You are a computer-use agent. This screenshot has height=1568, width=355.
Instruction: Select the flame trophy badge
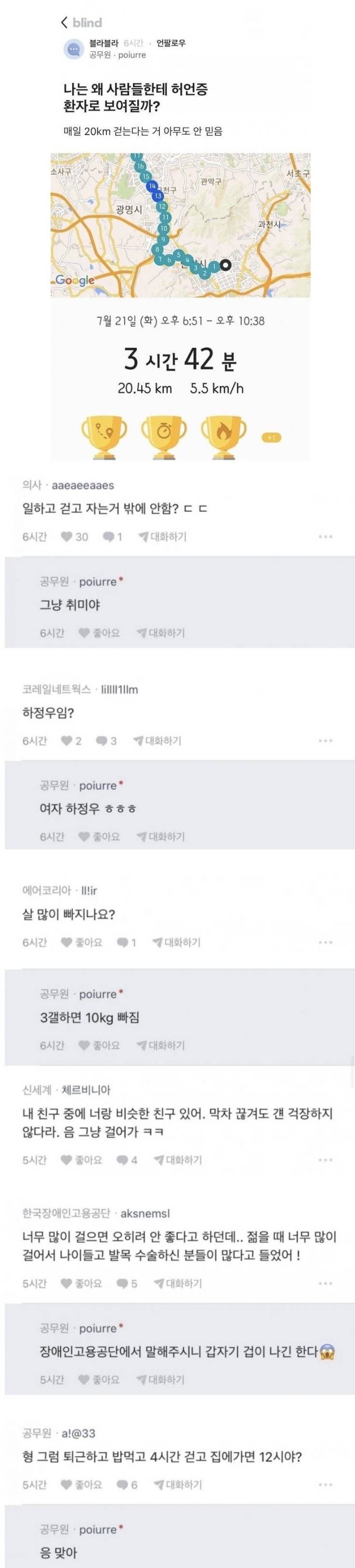(x=224, y=437)
